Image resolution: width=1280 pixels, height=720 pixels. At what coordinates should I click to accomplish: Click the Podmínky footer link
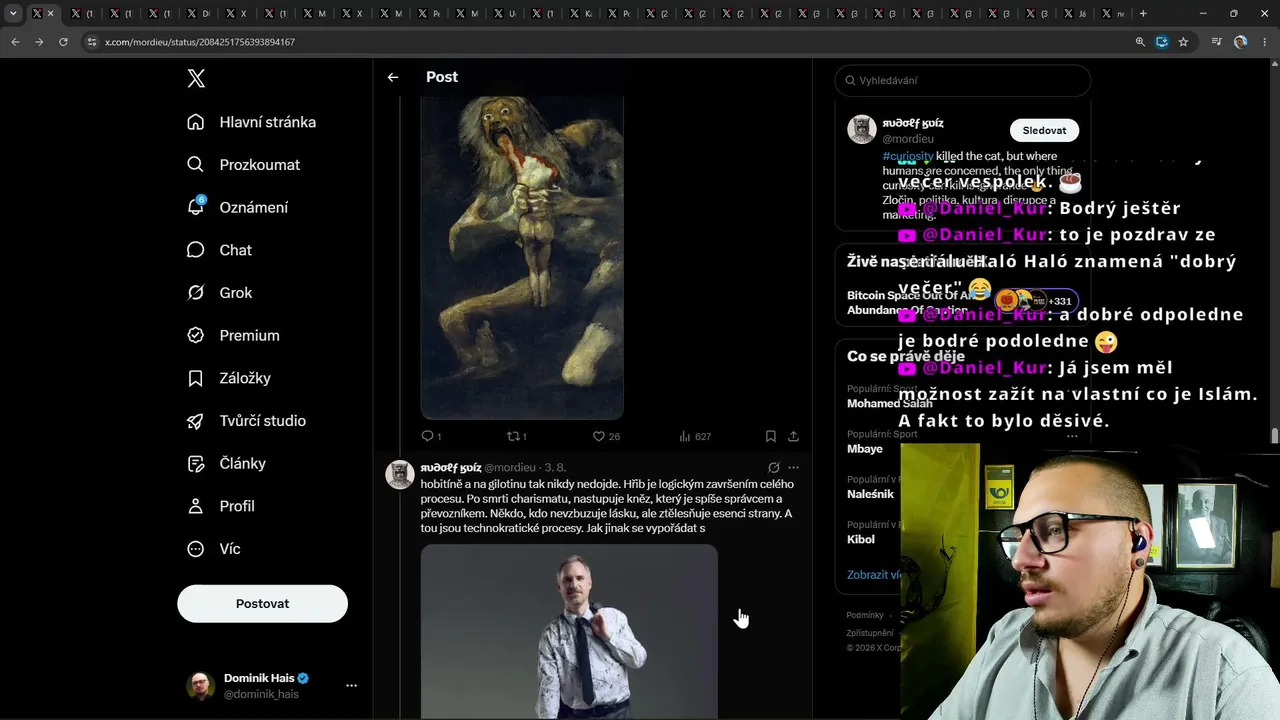point(865,615)
